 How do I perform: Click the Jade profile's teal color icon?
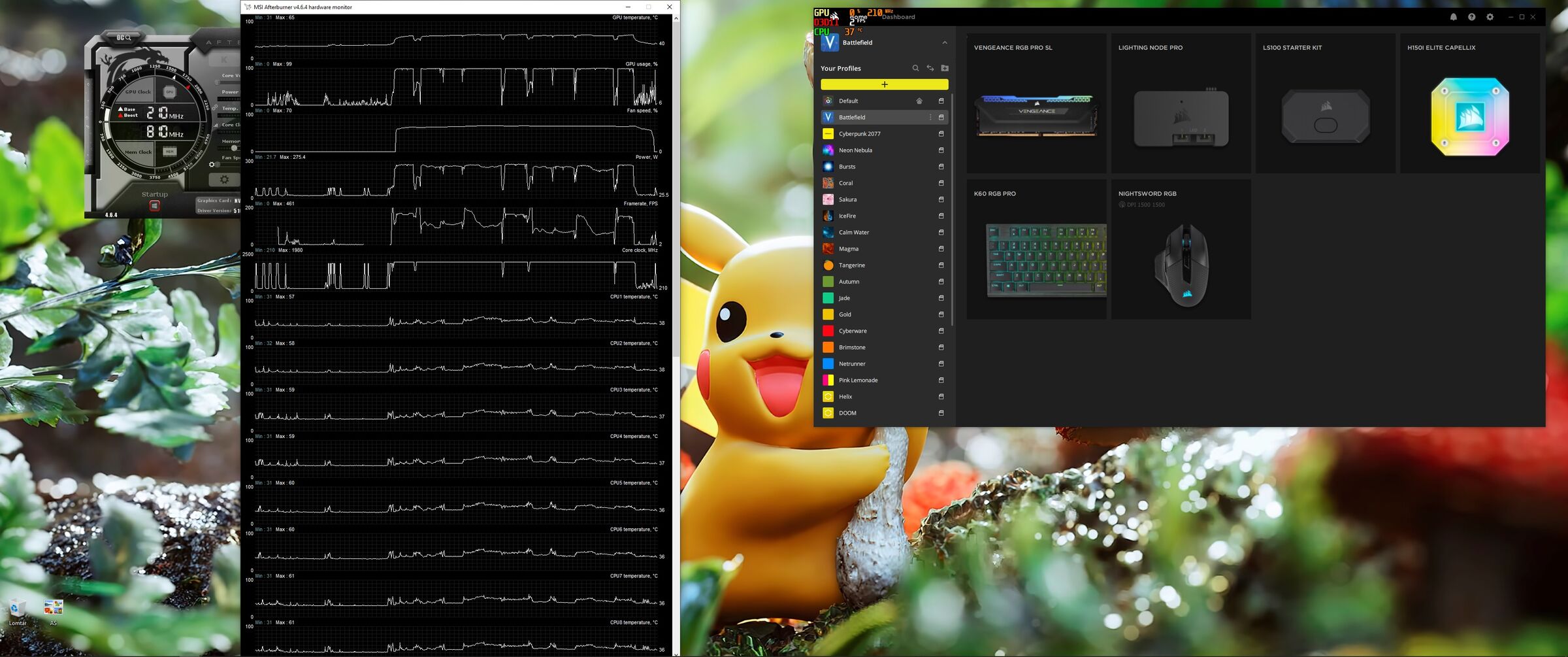(x=828, y=297)
